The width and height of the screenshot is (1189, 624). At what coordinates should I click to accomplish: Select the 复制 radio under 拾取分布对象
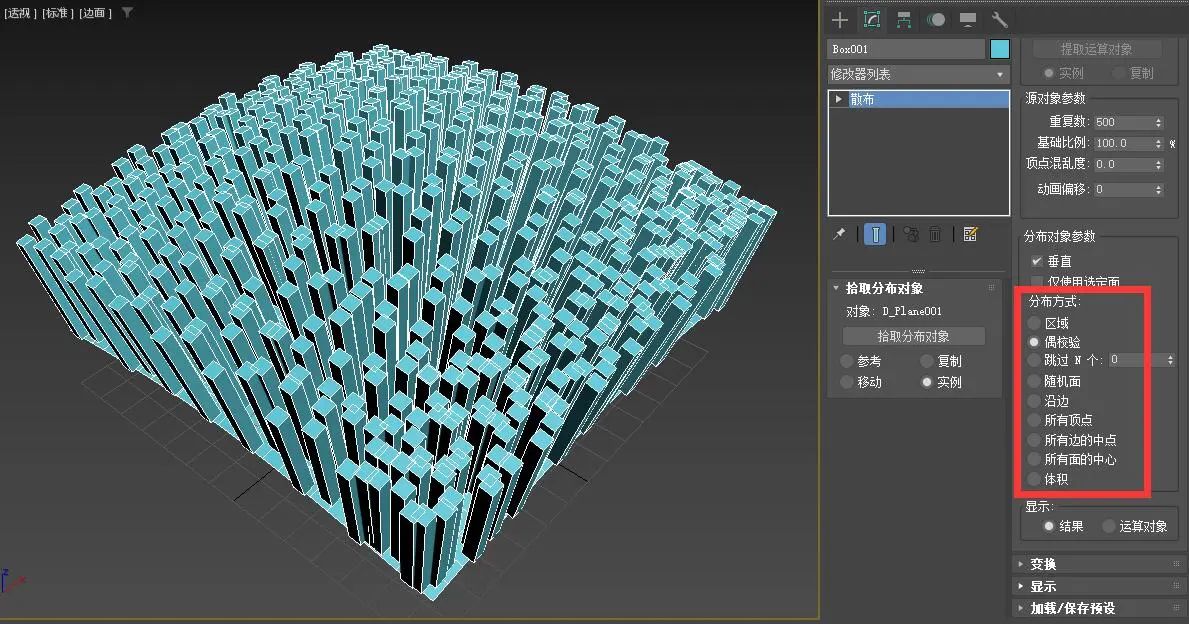click(927, 362)
